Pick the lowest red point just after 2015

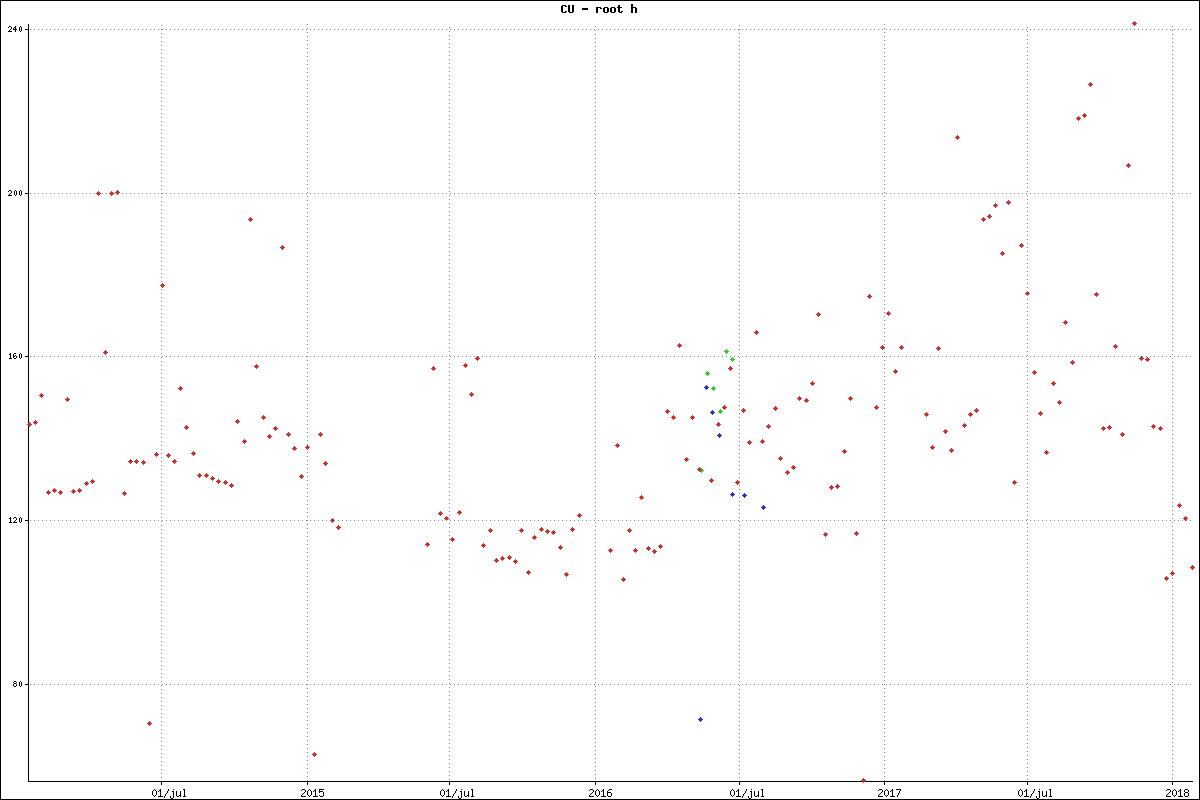coord(314,754)
